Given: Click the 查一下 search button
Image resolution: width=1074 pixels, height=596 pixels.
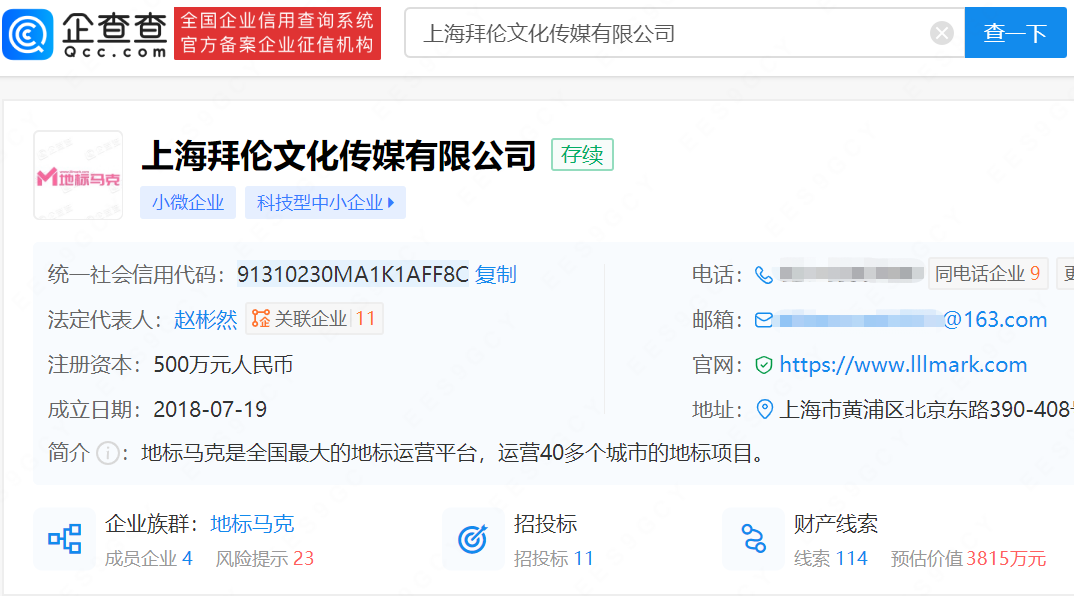Looking at the screenshot, I should pyautogui.click(x=1015, y=33).
